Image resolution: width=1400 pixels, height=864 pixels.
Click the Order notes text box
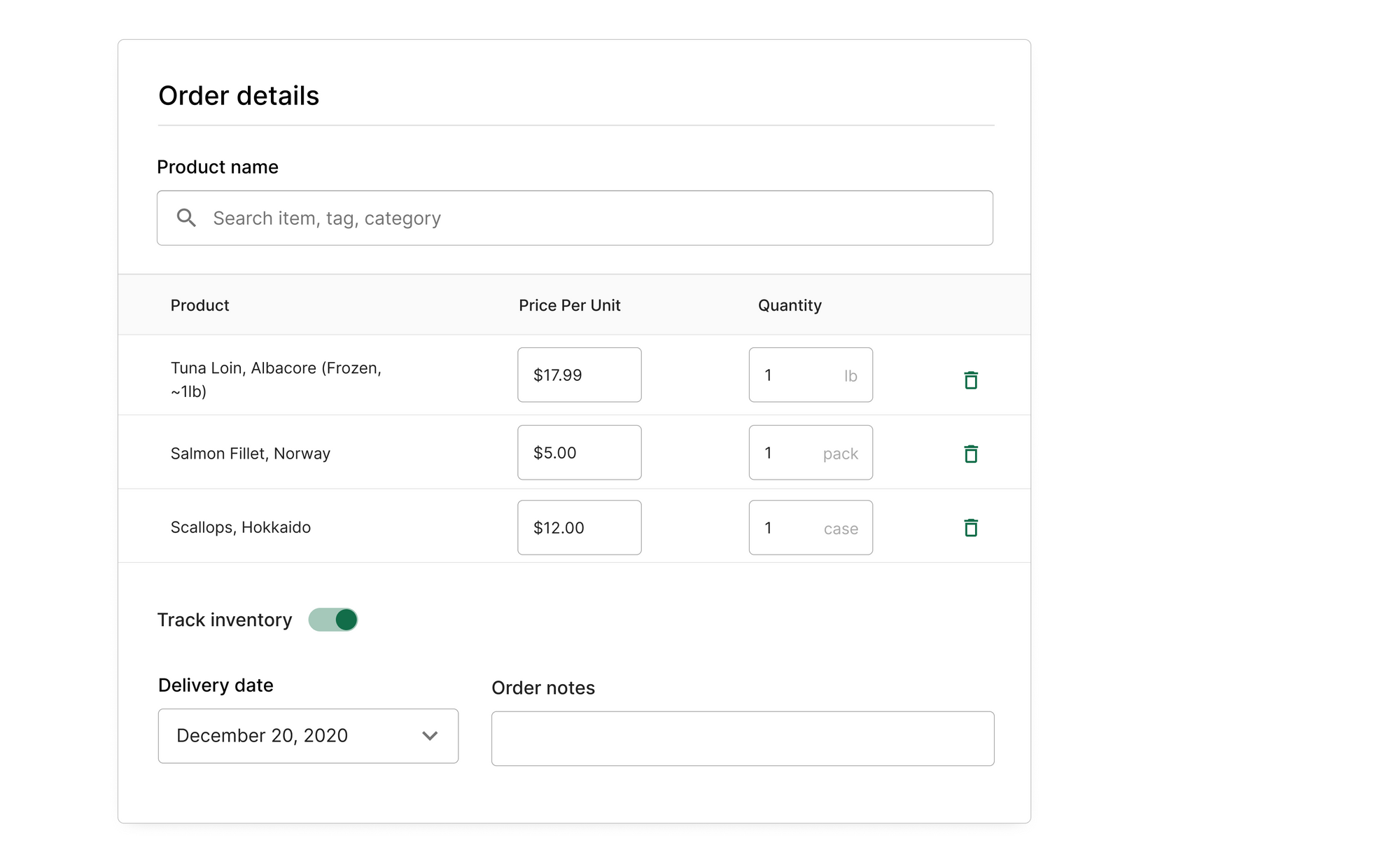coord(743,739)
